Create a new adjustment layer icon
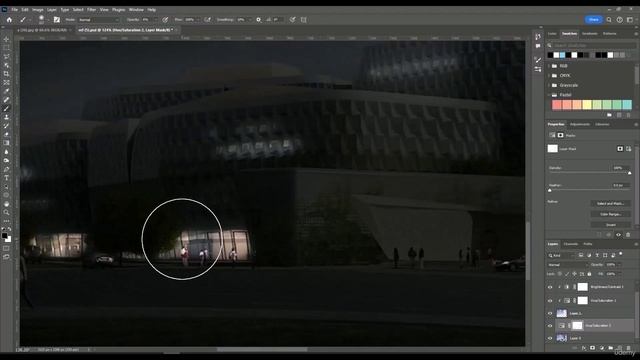 click(x=602, y=348)
